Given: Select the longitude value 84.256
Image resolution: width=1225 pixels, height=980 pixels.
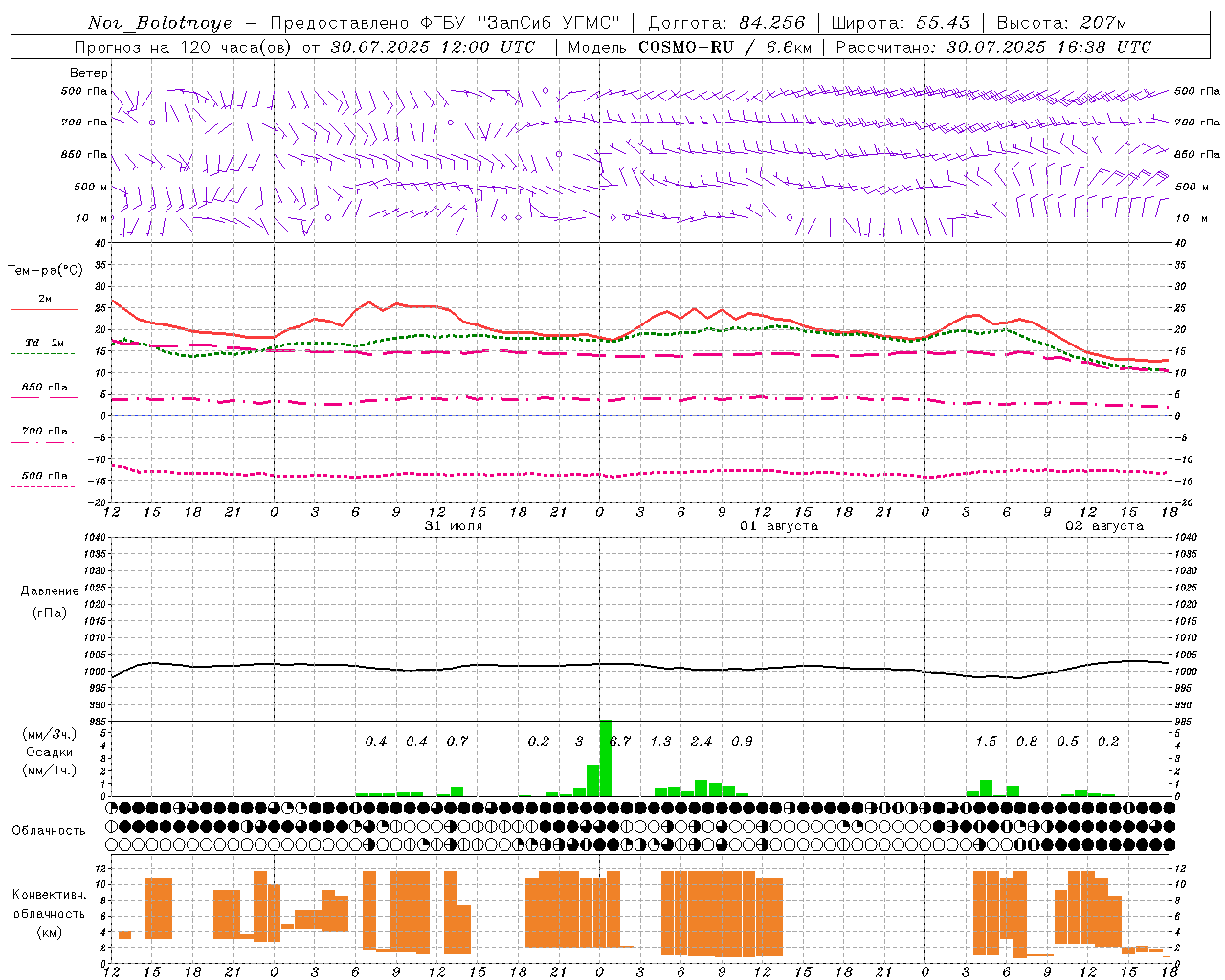Looking at the screenshot, I should [772, 23].
